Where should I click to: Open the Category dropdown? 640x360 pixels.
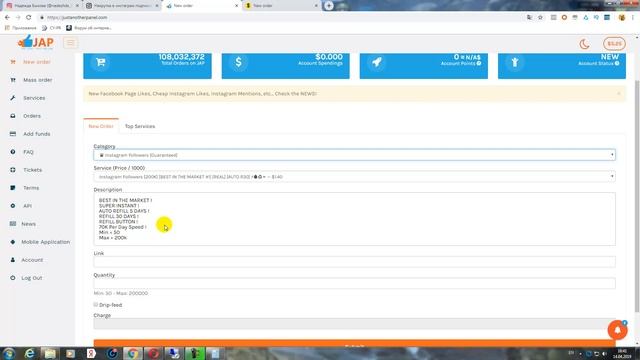354,155
